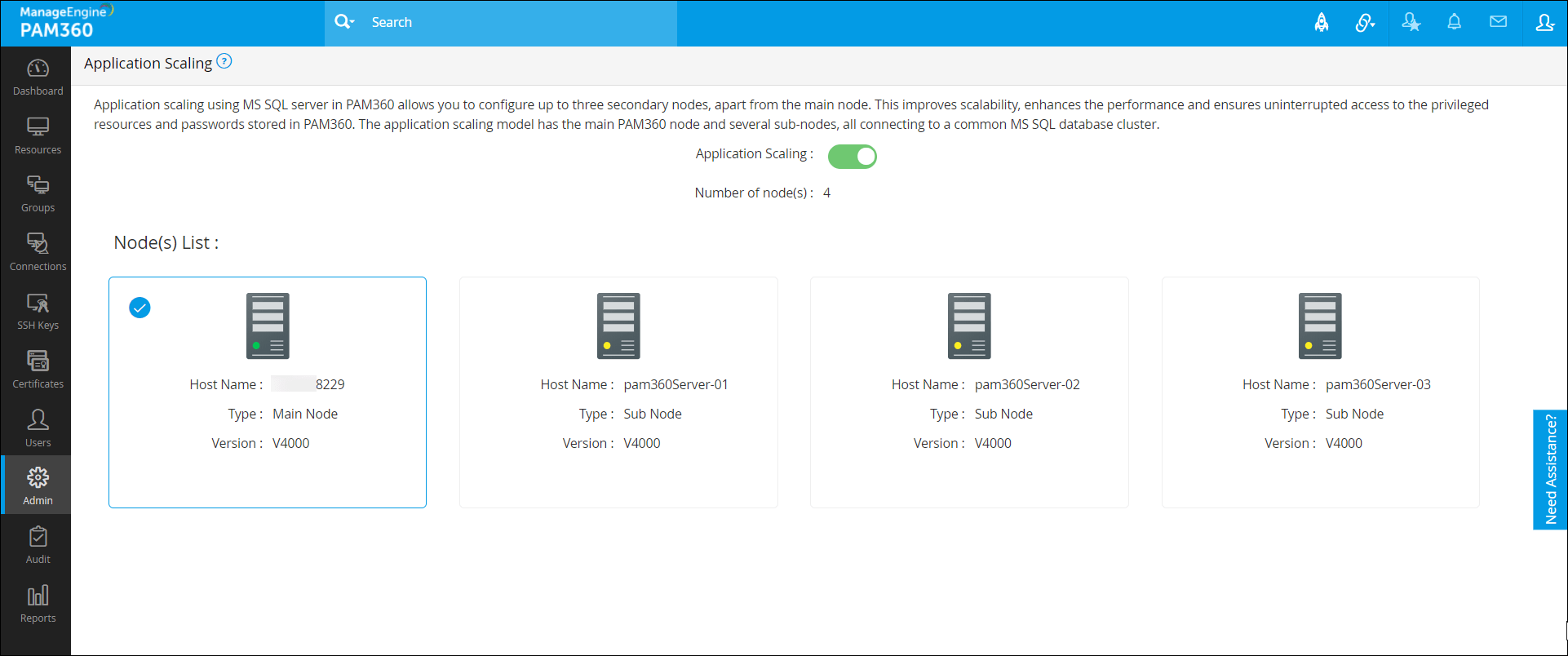Image resolution: width=1568 pixels, height=656 pixels.
Task: Click Sub Node type on pam360Server-01 card
Action: click(653, 414)
